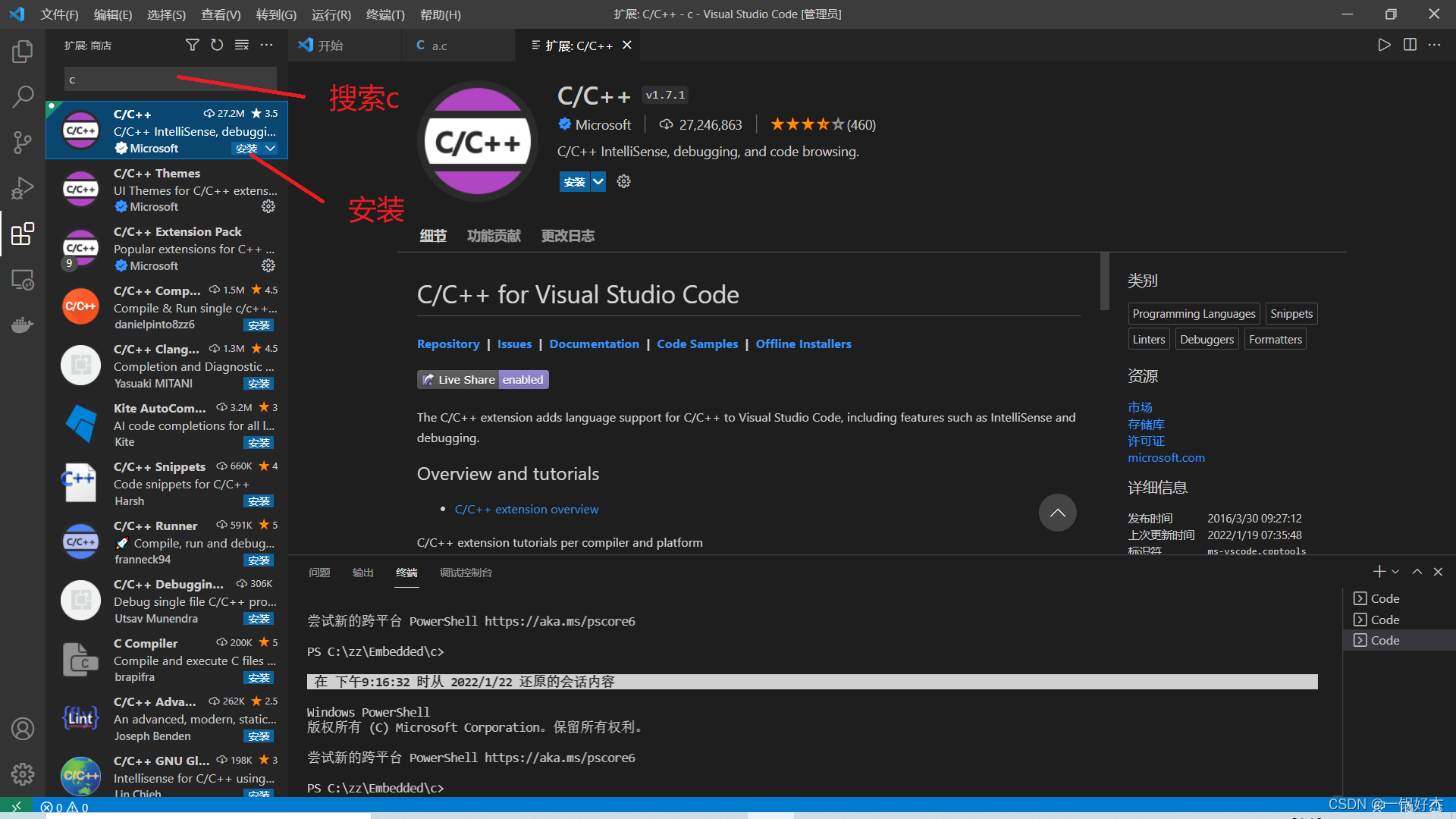Select the Programming Languages category tag
The height and width of the screenshot is (819, 1456).
click(x=1194, y=314)
